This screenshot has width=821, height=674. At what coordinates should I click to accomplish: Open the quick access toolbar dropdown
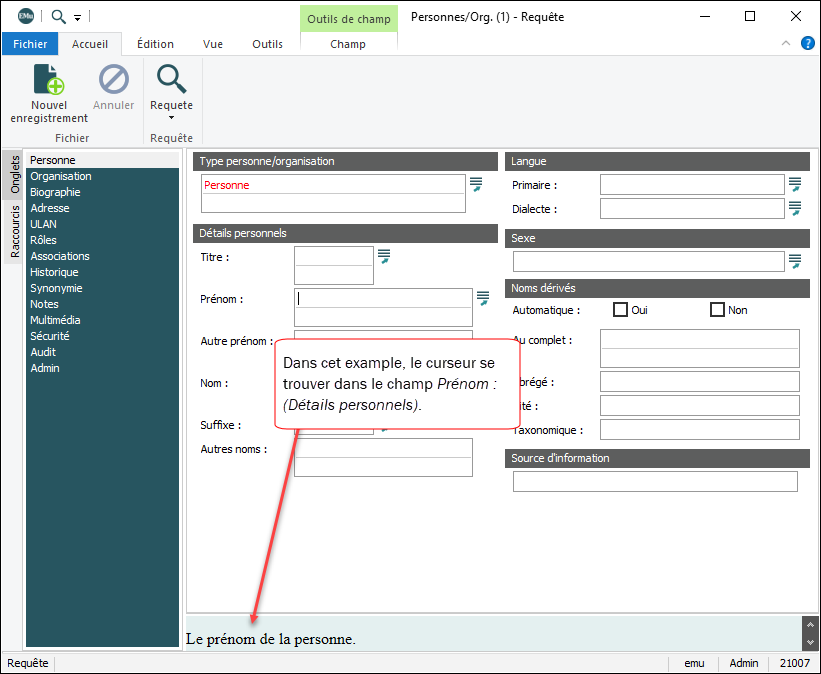pyautogui.click(x=78, y=17)
